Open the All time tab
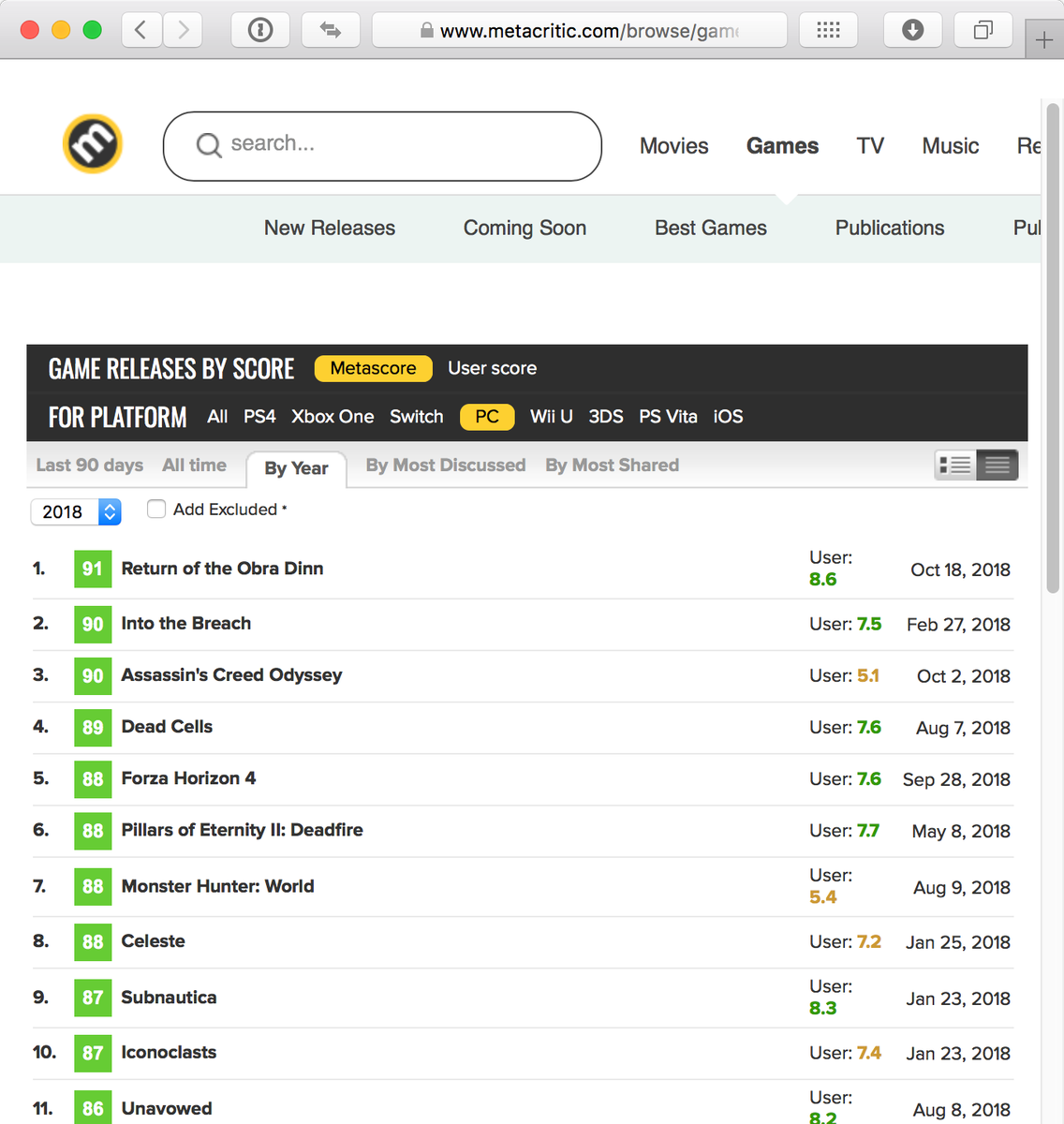 195,465
